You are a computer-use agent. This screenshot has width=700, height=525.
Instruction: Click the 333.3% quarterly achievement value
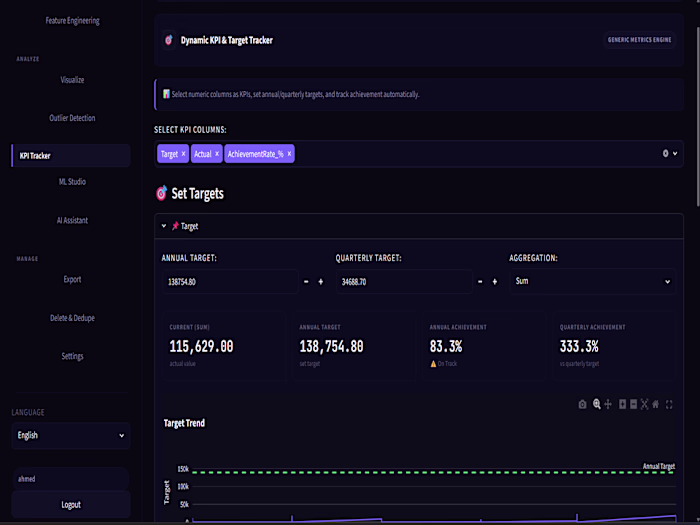pos(579,346)
